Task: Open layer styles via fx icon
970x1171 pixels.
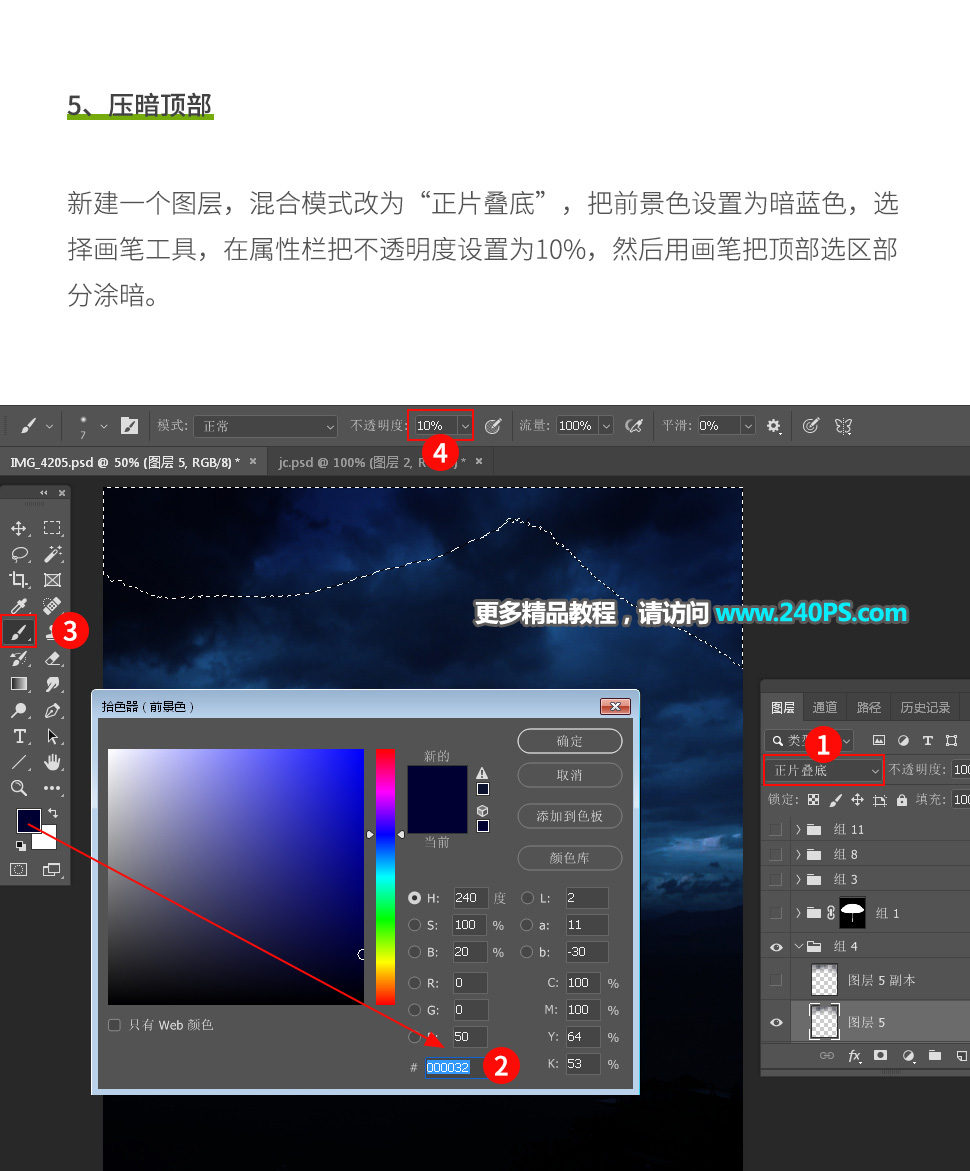Action: coord(855,1055)
